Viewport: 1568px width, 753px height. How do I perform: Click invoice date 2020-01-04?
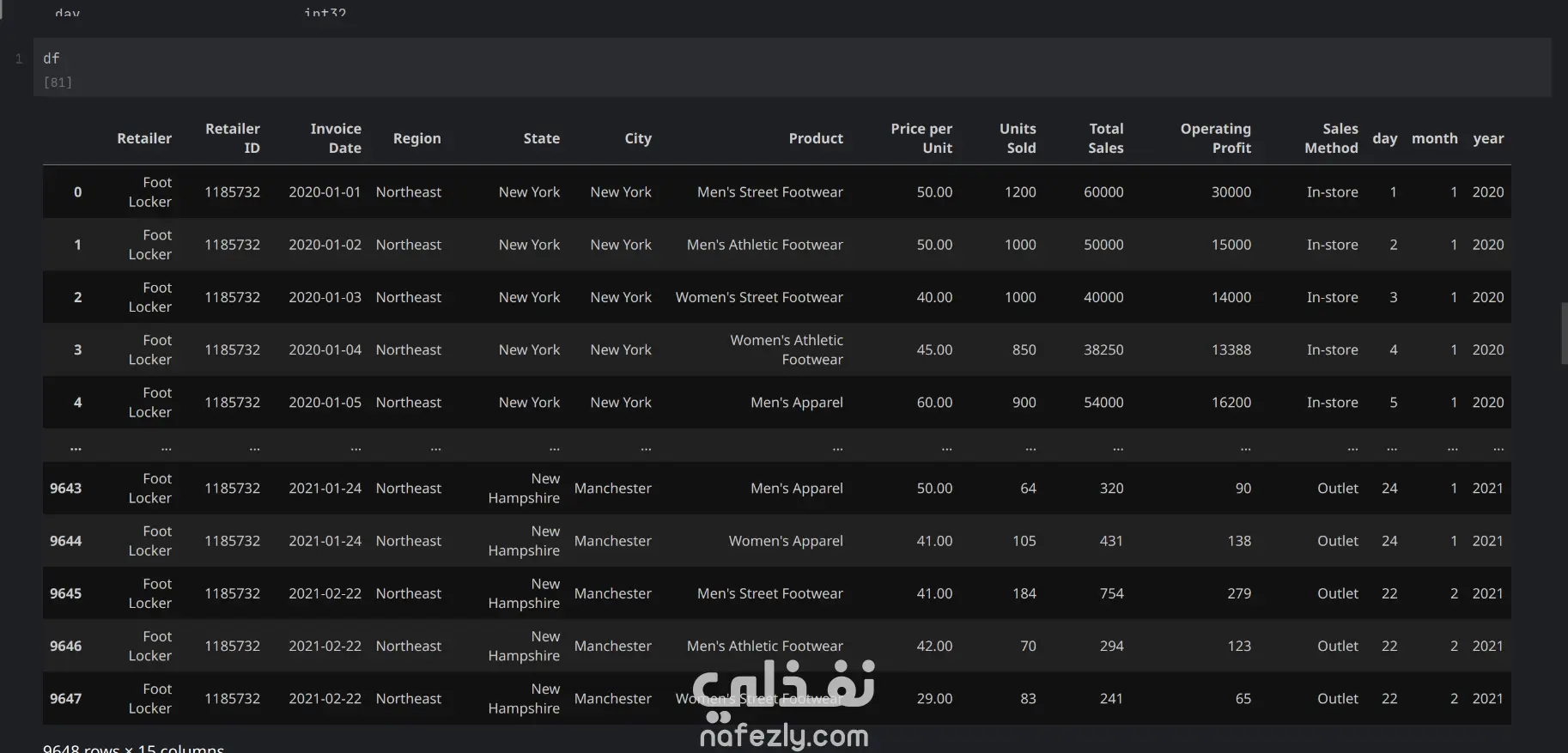[325, 349]
